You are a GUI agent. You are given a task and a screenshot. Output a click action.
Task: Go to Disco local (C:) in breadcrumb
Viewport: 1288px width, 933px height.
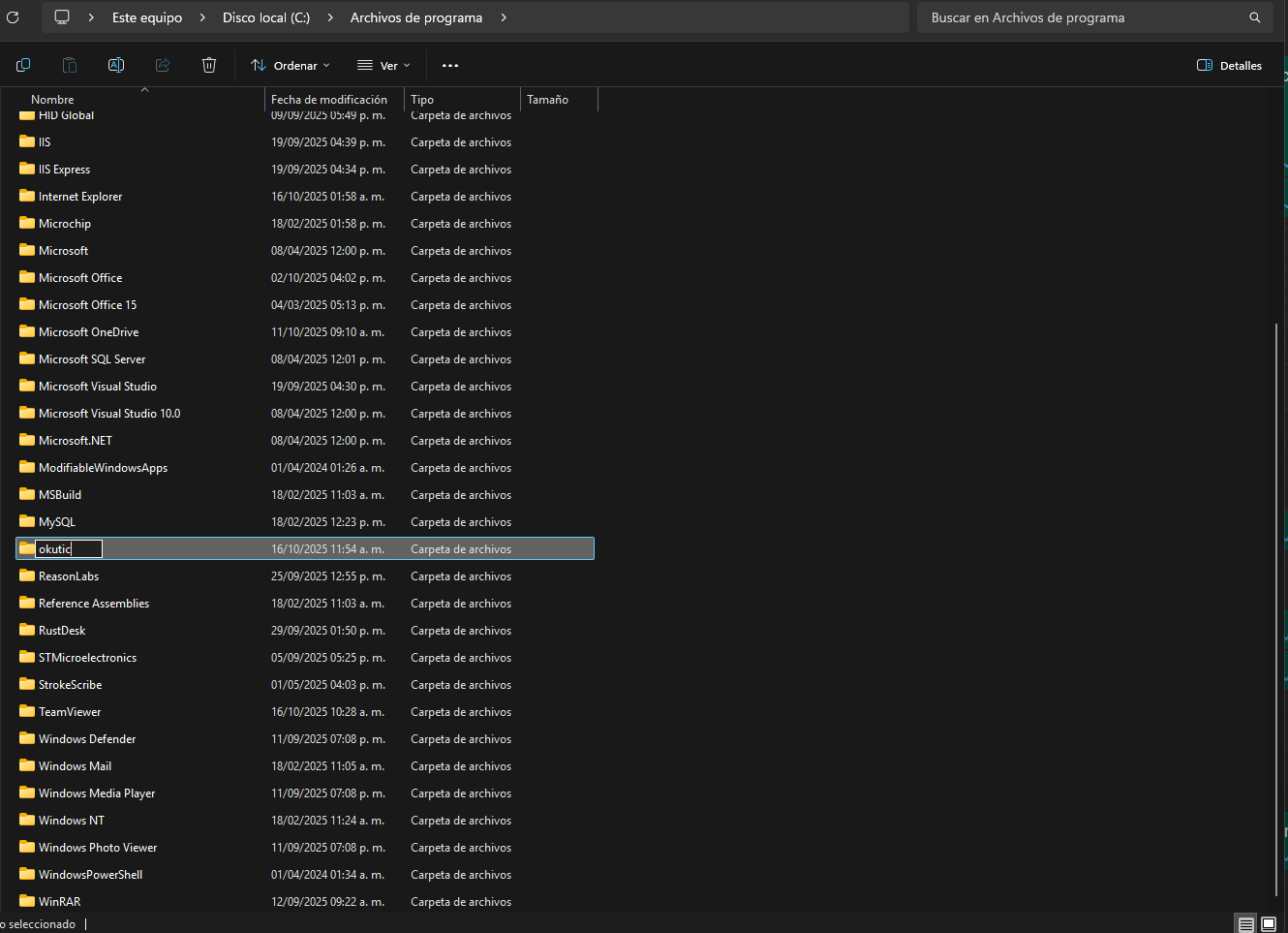tap(266, 17)
